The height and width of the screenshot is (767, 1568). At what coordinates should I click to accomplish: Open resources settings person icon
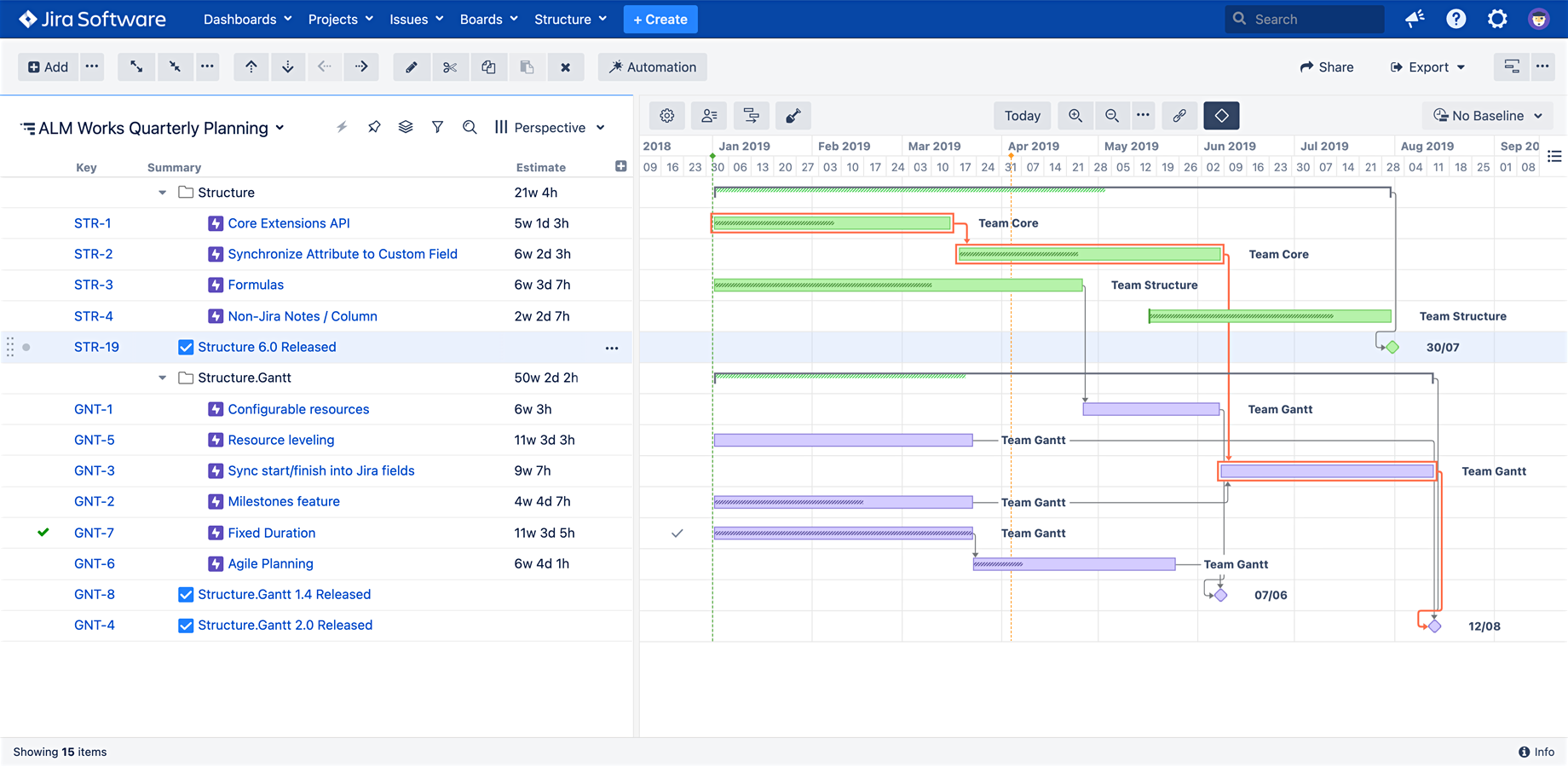point(709,116)
